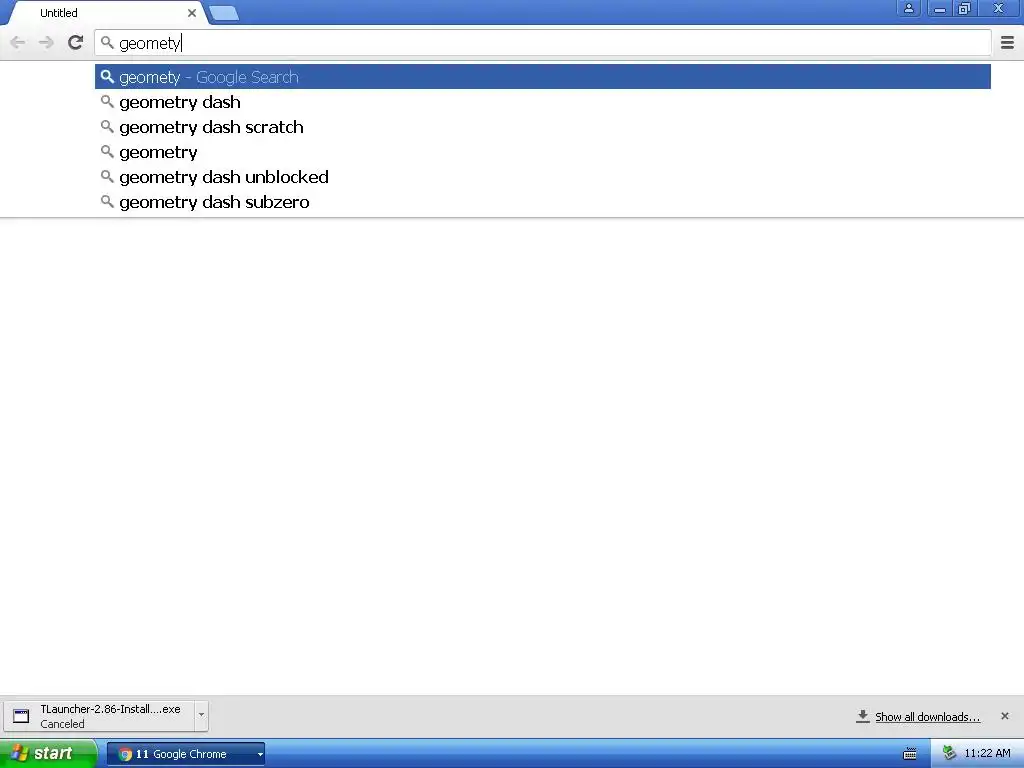The height and width of the screenshot is (768, 1024).
Task: Click safely remove hardware tray icon
Action: (950, 754)
